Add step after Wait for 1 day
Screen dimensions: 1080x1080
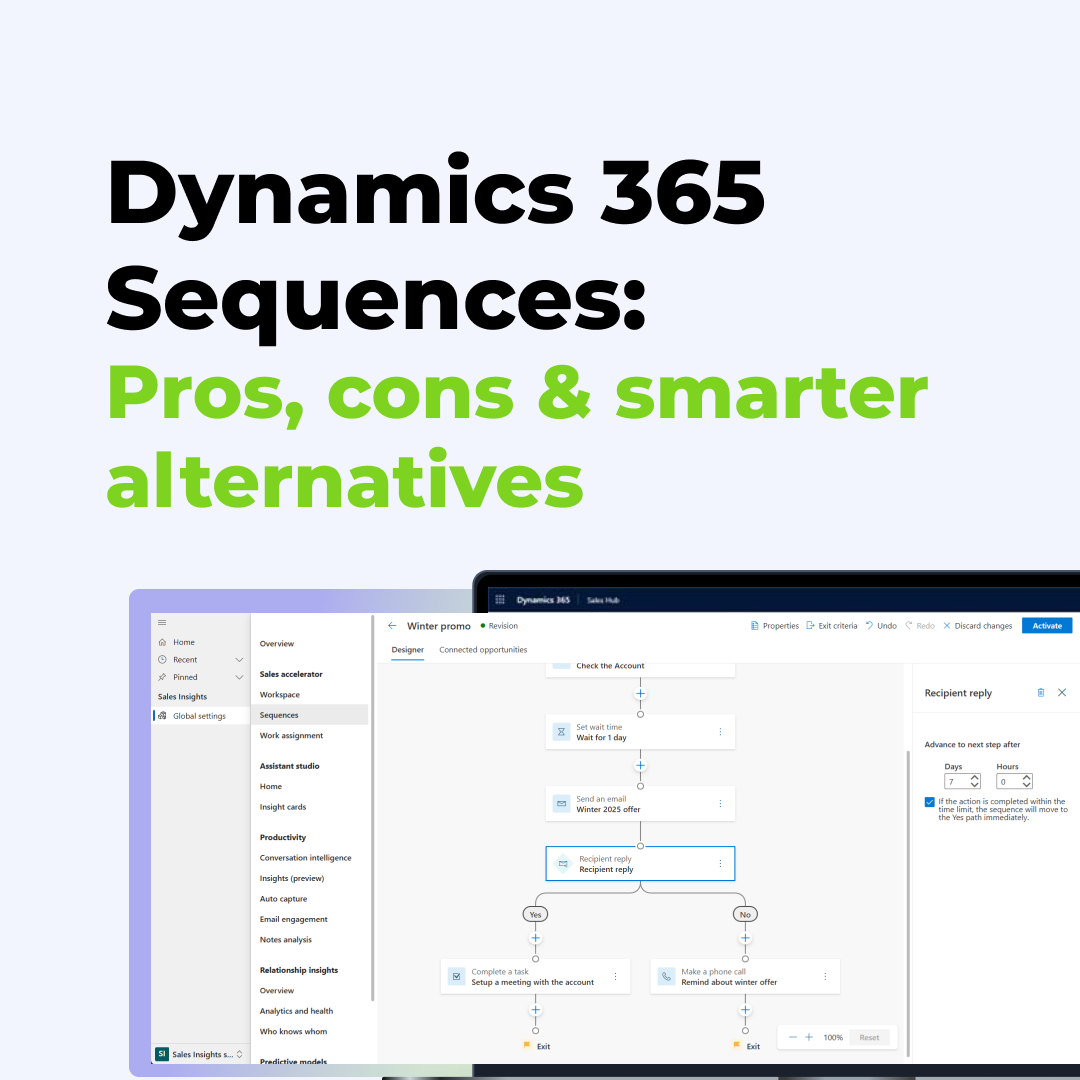pos(641,766)
